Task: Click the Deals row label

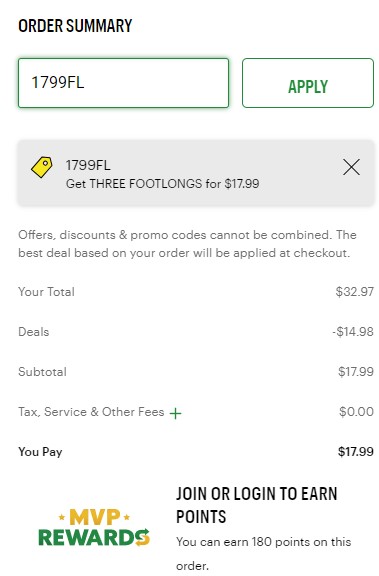Action: (x=33, y=332)
